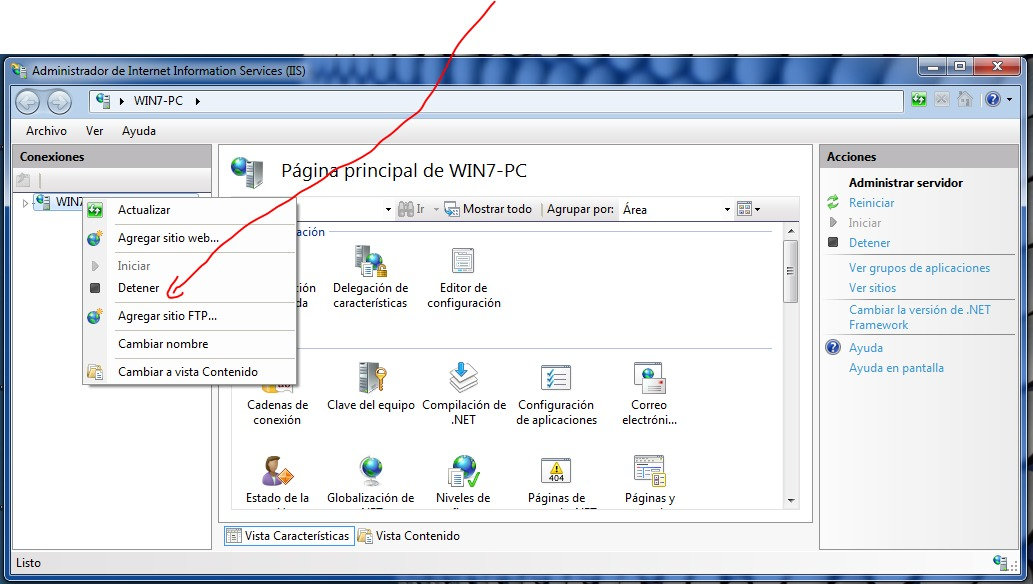This screenshot has height=584, width=1033.
Task: Choose Detener in the context menu
Action: click(190, 287)
